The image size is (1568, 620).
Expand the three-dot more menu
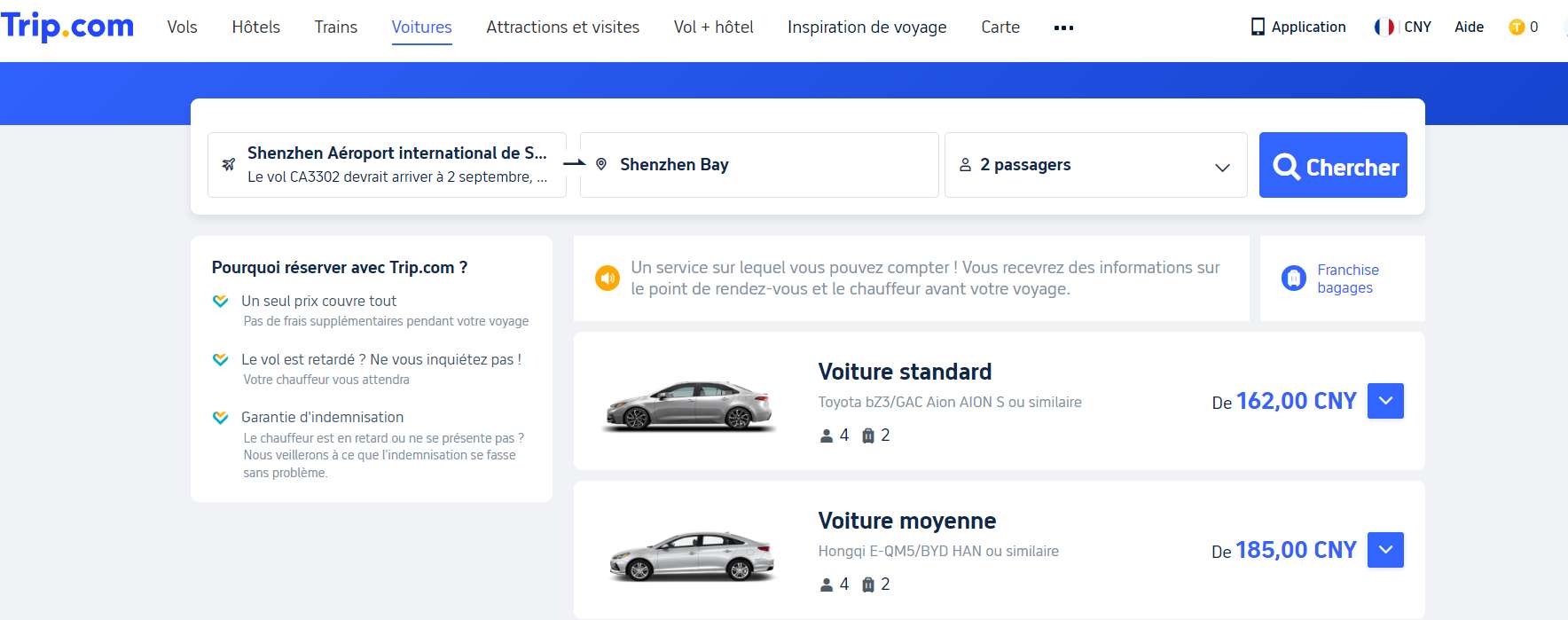tap(1063, 28)
